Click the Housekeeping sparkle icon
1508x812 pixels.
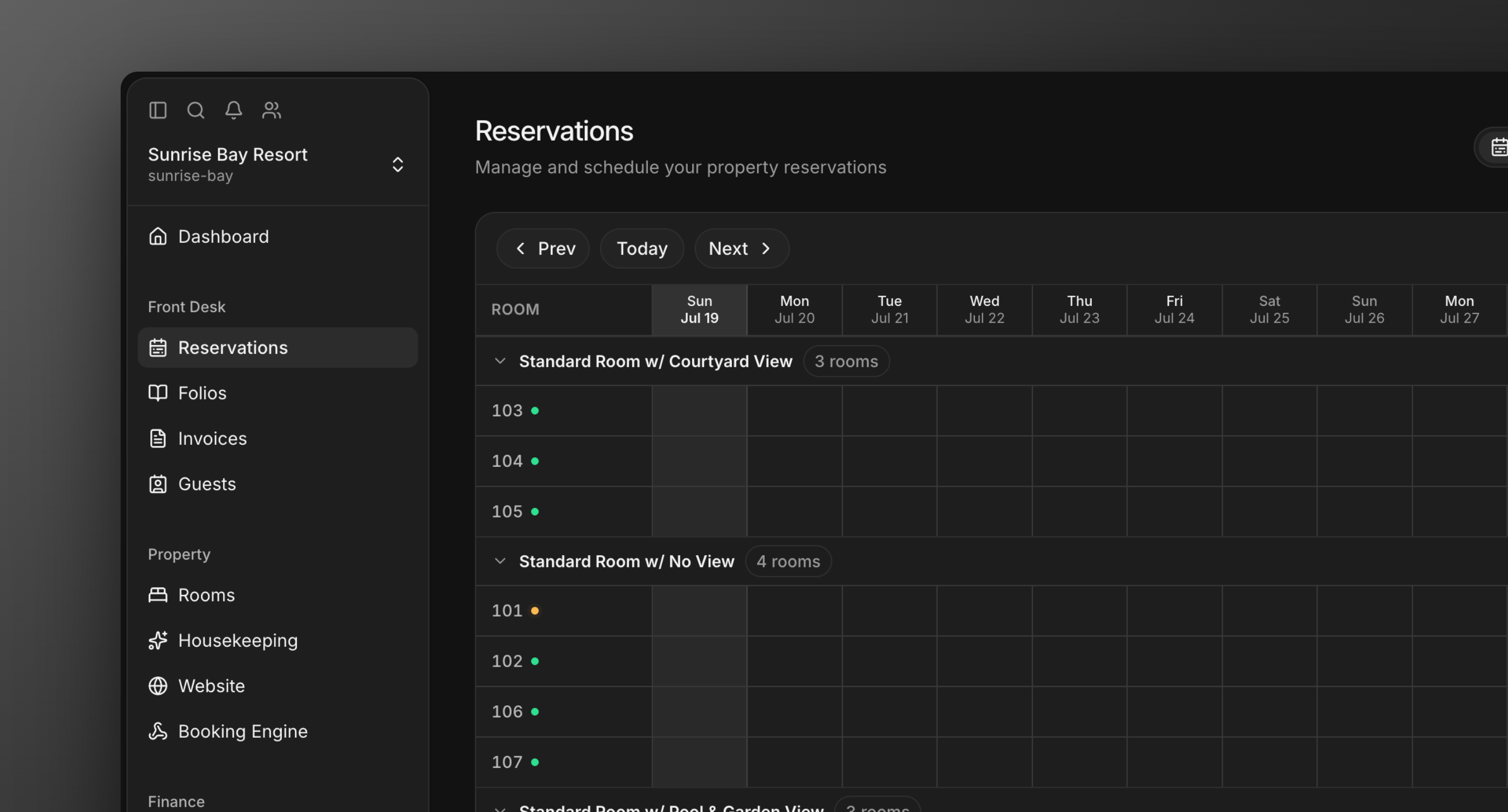(x=157, y=640)
